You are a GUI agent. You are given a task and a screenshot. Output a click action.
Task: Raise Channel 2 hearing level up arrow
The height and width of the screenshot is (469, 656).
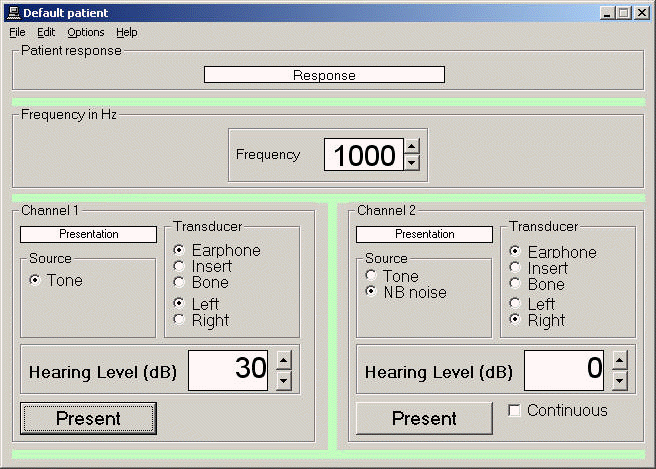pyautogui.click(x=619, y=360)
